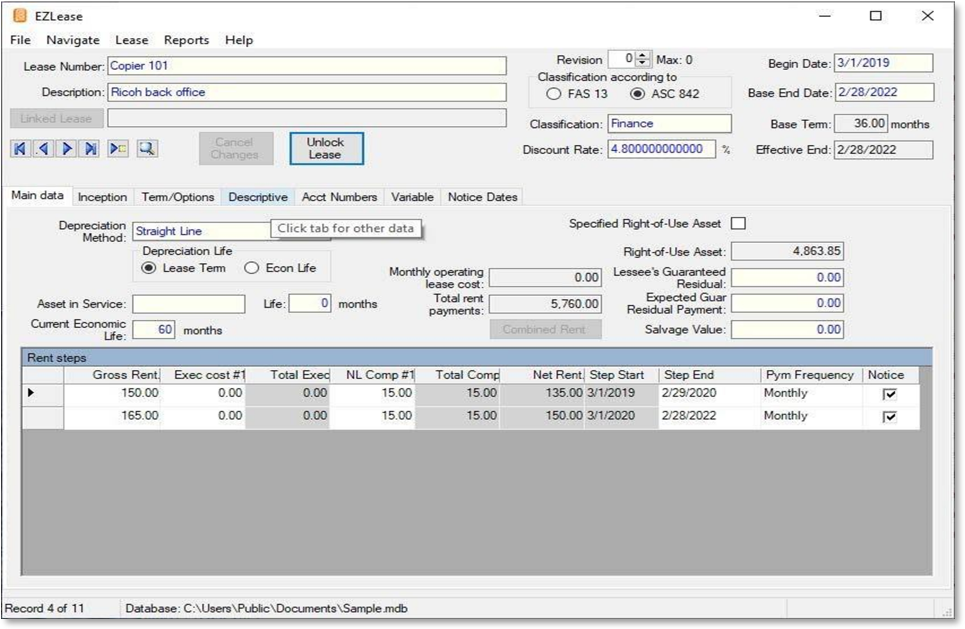Click the Base Term 36.00 field
Screen dimensions: 965x629
click(x=860, y=124)
